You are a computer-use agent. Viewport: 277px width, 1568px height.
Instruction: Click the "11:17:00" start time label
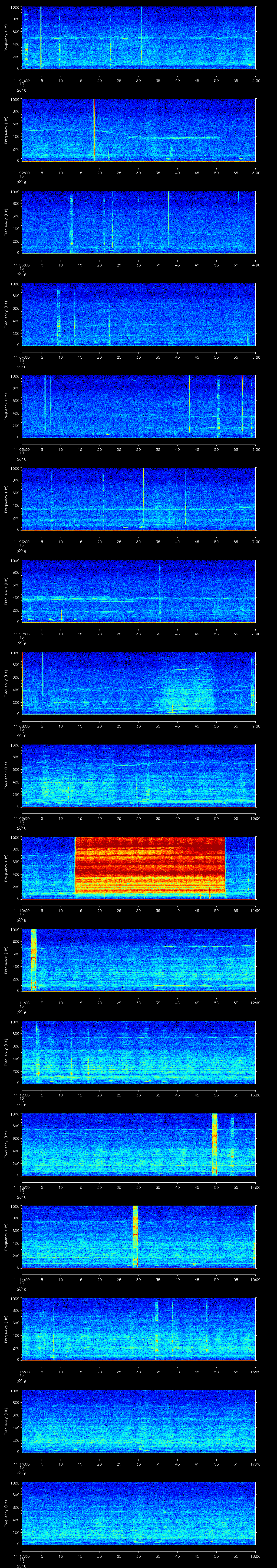(22, 1556)
